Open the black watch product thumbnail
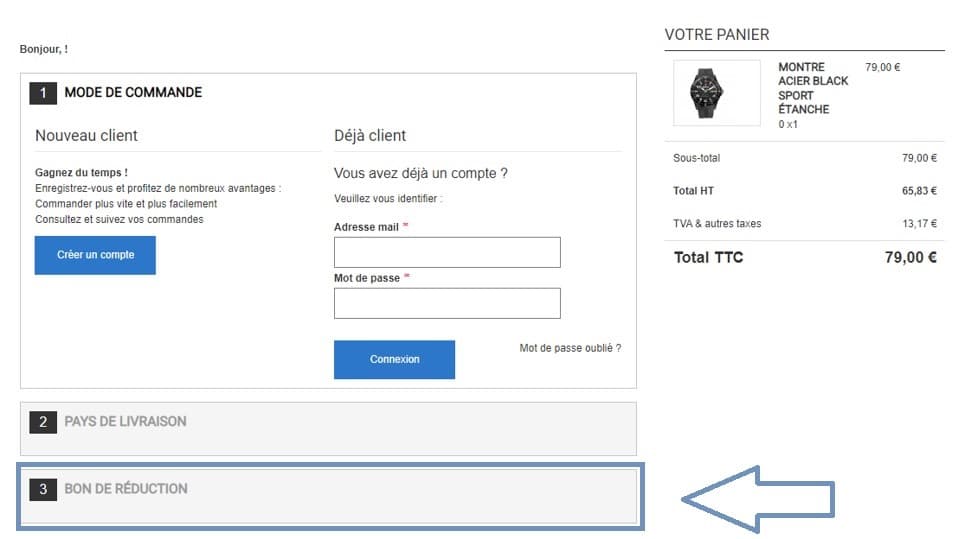966x539 pixels. coord(717,94)
